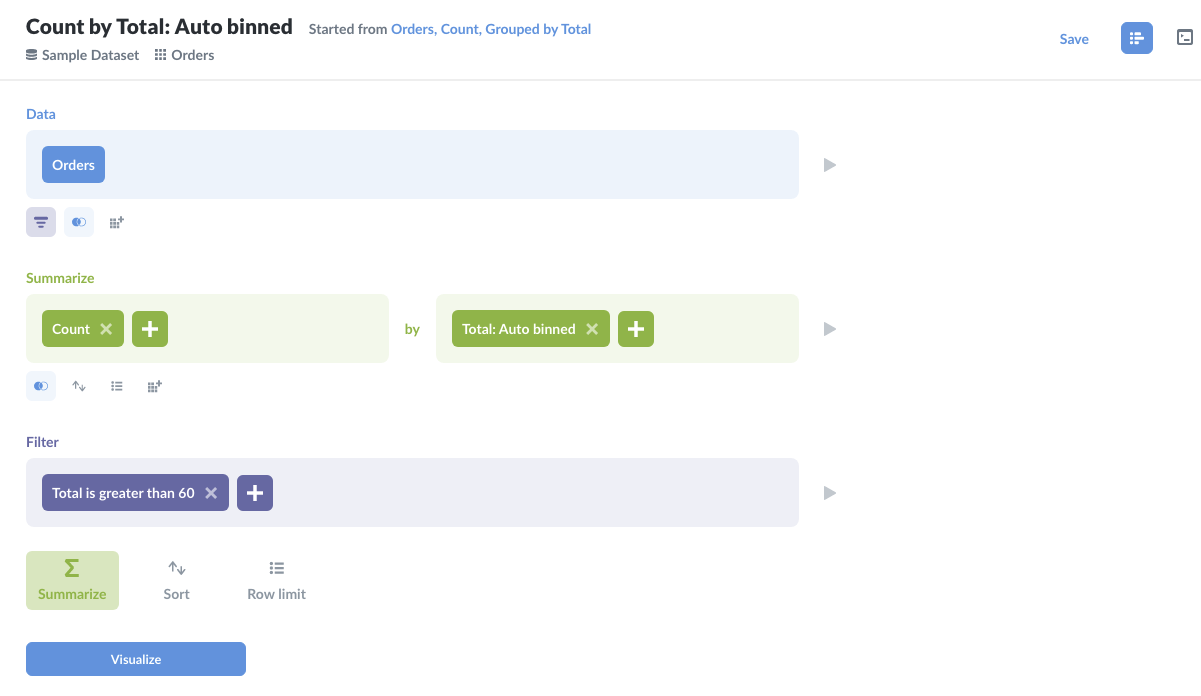Open the pick-columns icon under Orders
The image size is (1201, 696).
[78, 221]
